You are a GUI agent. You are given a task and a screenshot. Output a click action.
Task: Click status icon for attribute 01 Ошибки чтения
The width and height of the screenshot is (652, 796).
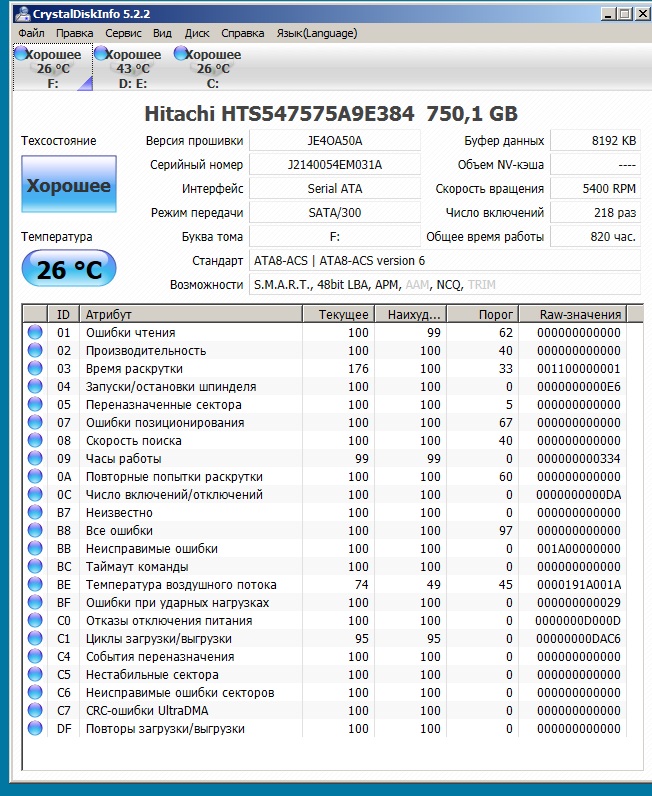tap(35, 333)
